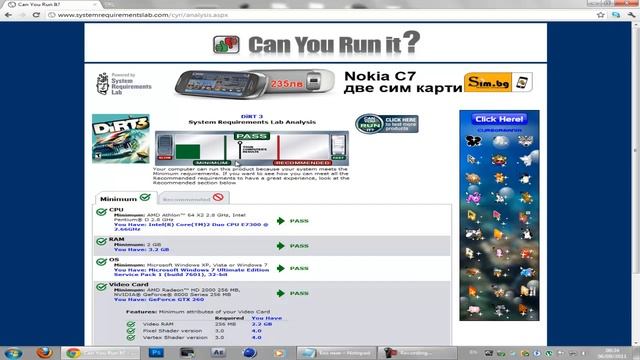
Task: Click the red RECOMMENDED marker label
Action: (x=302, y=163)
